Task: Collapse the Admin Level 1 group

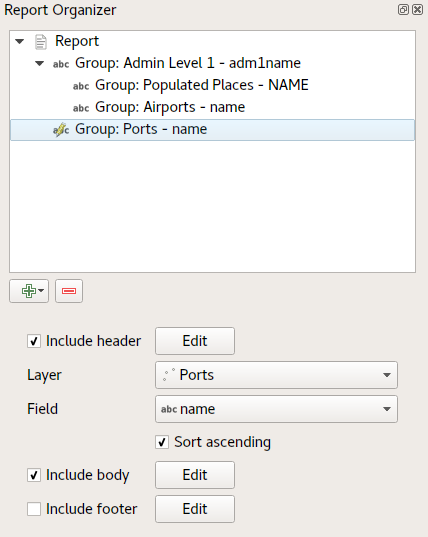Action: click(x=40, y=63)
